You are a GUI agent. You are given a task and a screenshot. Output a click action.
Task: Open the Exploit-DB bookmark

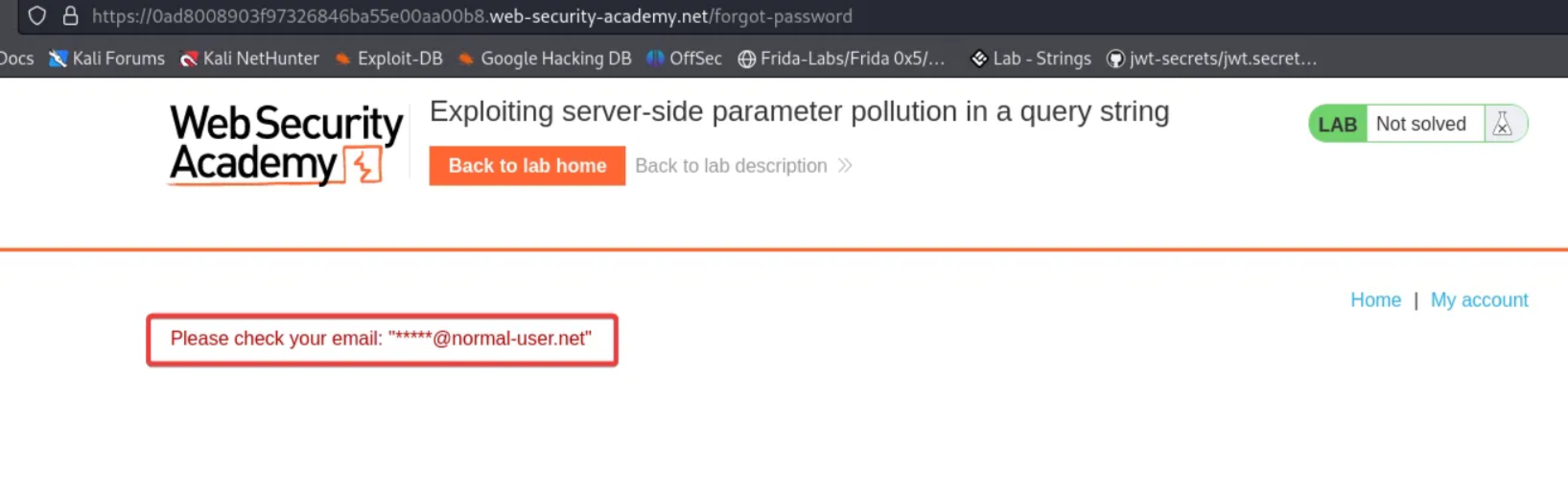tap(389, 59)
